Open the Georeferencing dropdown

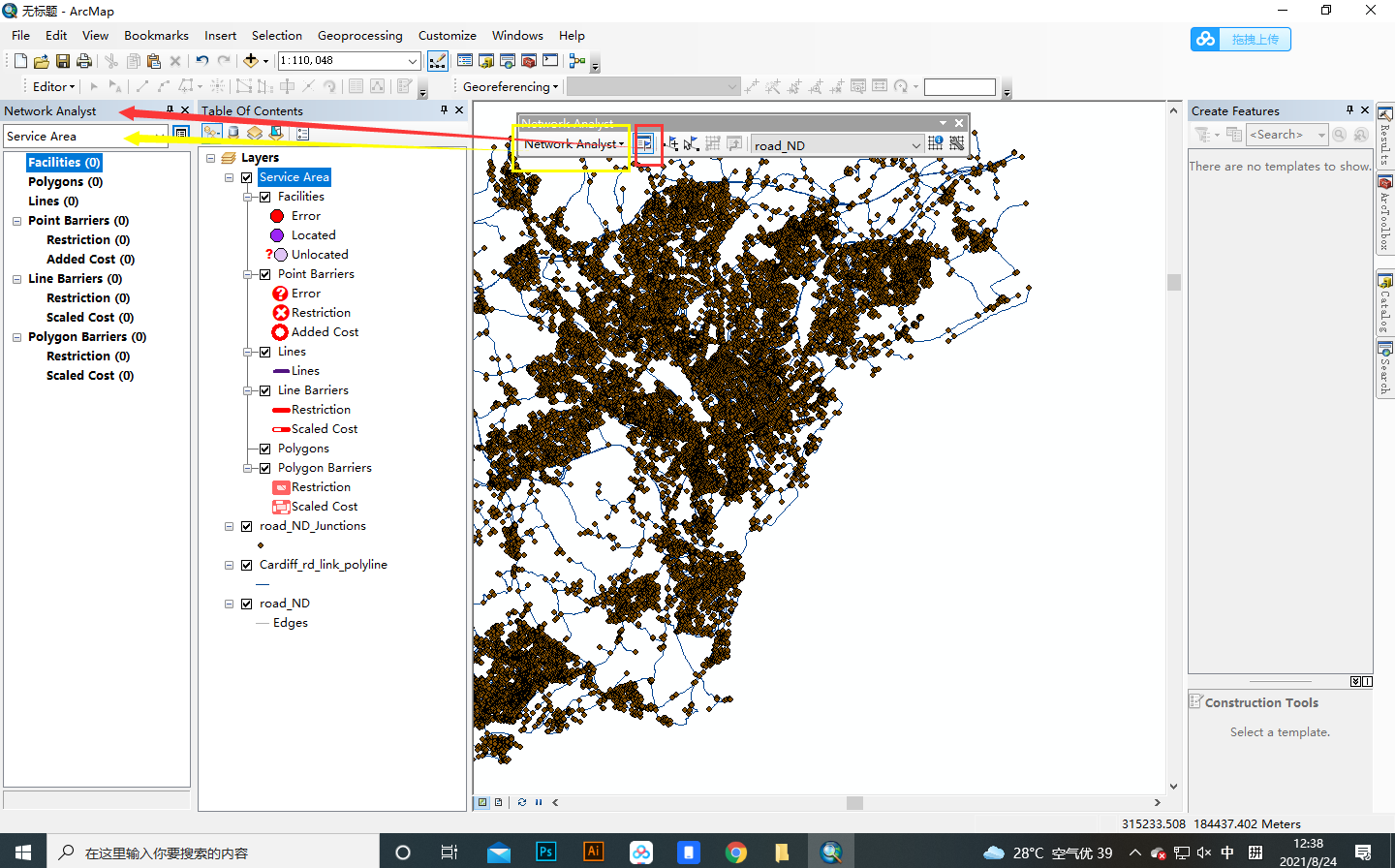[510, 86]
